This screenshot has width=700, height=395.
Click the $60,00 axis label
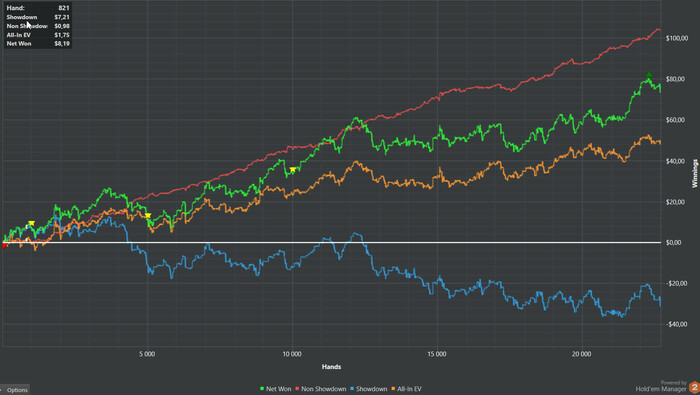coord(675,120)
